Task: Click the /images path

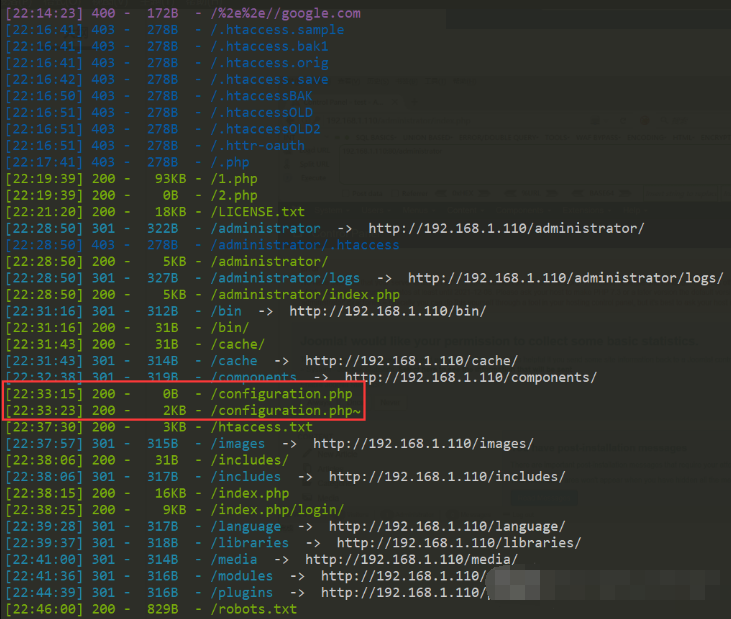Action: pyautogui.click(x=237, y=444)
